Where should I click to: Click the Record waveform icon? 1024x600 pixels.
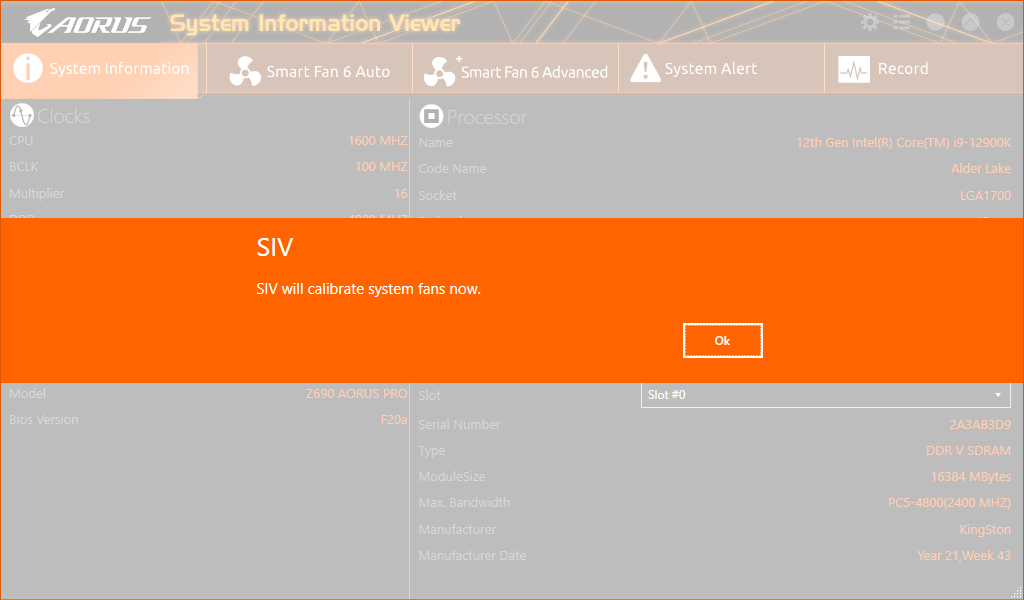(x=854, y=69)
